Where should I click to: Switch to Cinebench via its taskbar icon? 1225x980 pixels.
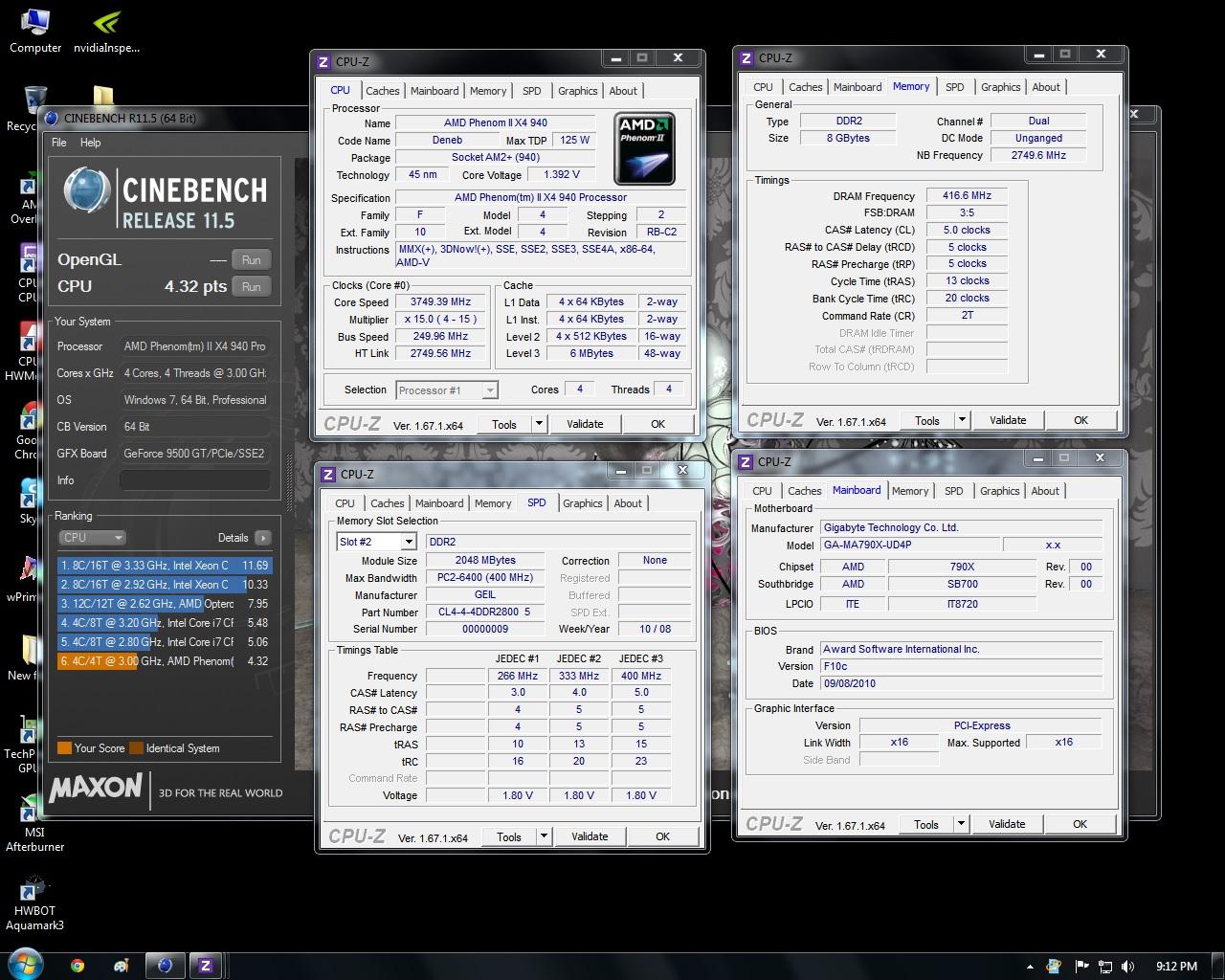(165, 965)
